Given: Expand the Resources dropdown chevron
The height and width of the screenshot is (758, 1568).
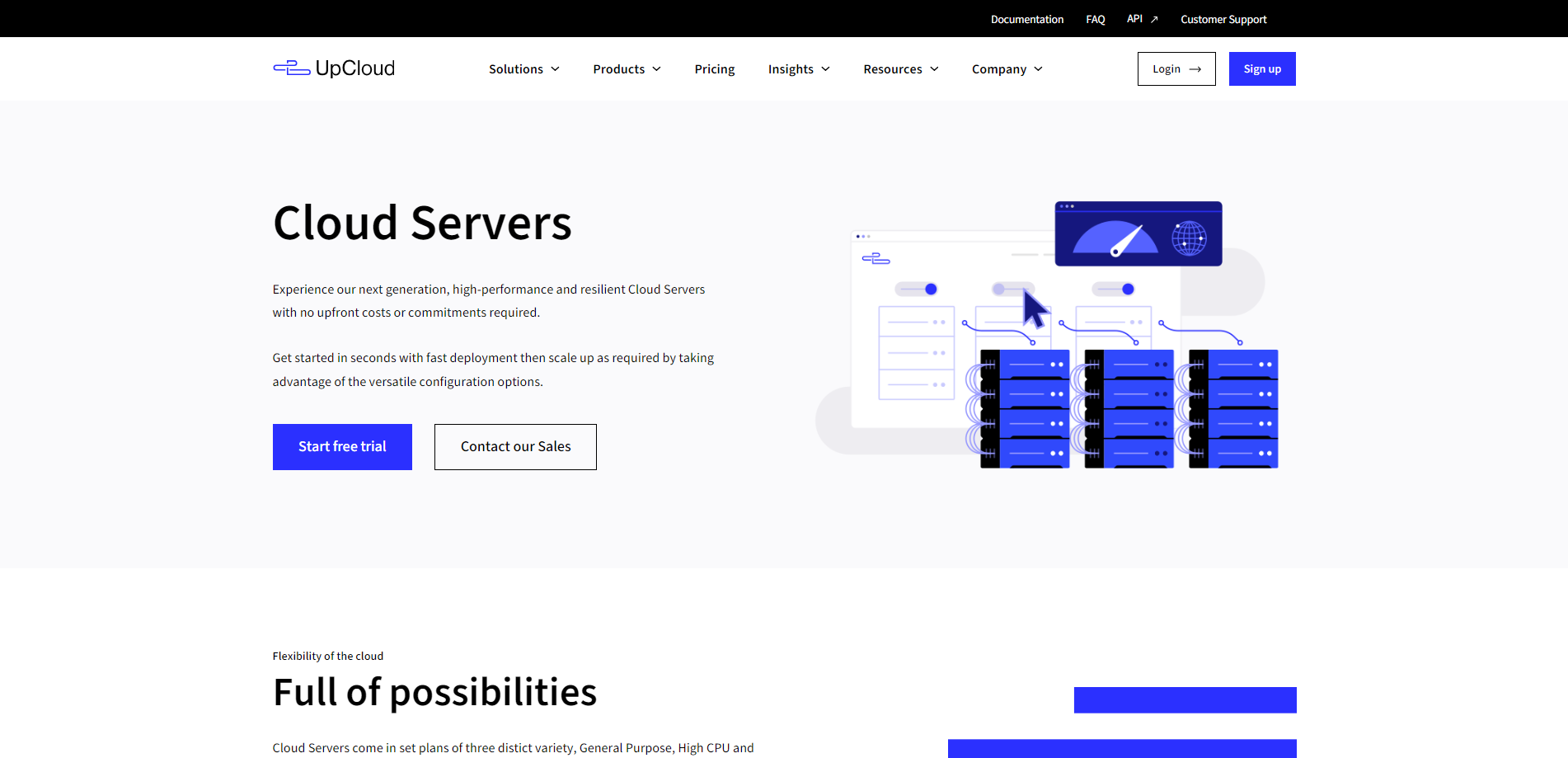Looking at the screenshot, I should coord(934,69).
